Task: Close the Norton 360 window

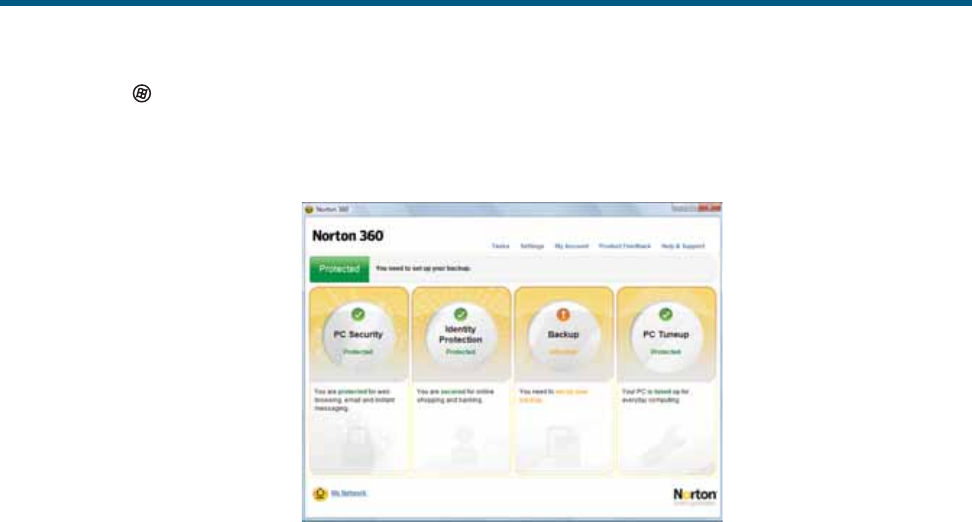Action: click(710, 209)
